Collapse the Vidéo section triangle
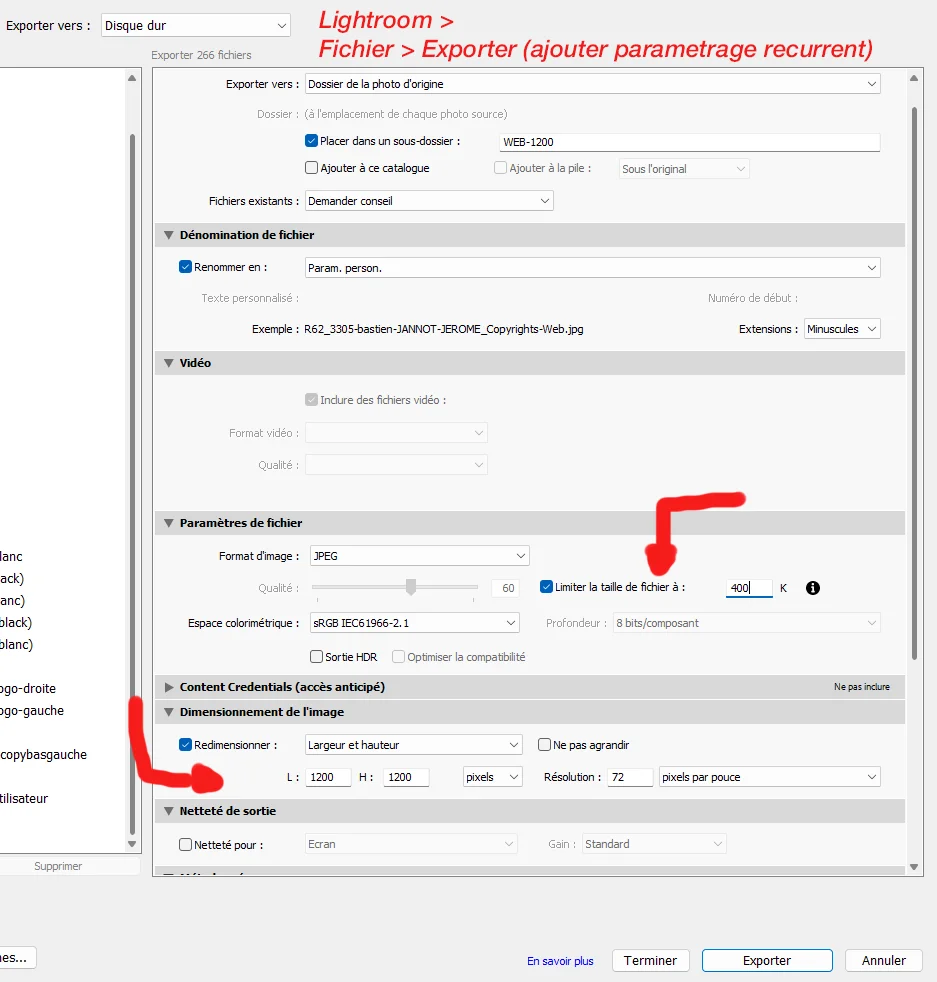Image resolution: width=937 pixels, height=982 pixels. pos(168,363)
